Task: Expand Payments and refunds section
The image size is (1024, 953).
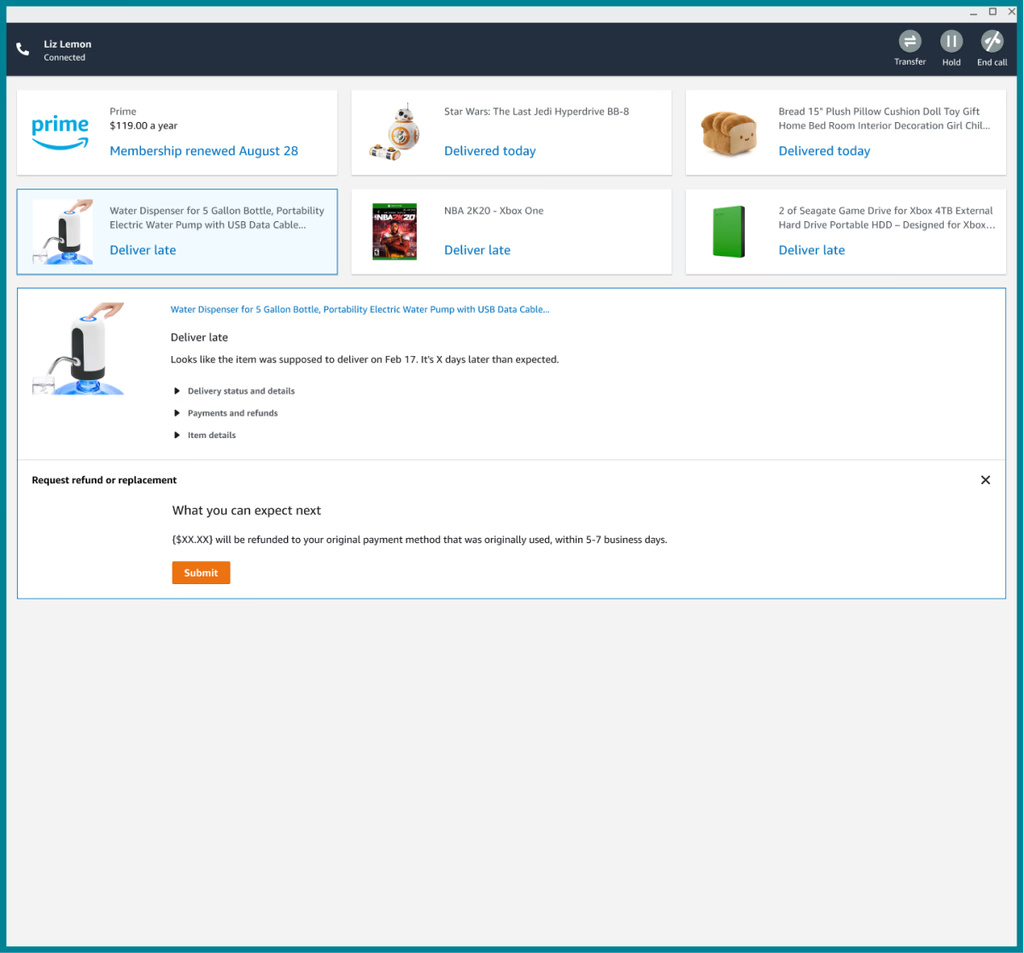Action: tap(232, 413)
